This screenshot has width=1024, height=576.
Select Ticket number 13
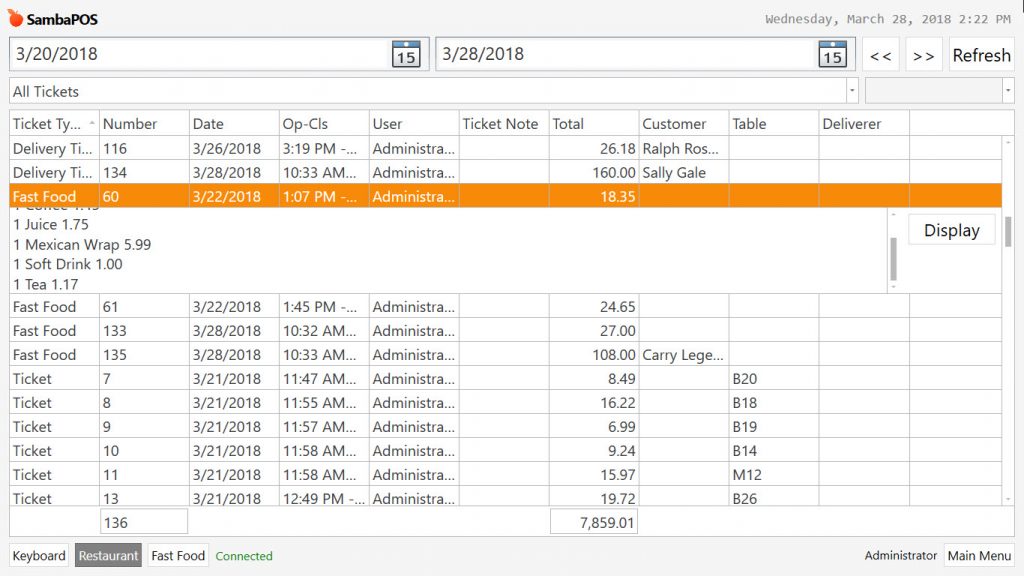pyautogui.click(x=505, y=498)
